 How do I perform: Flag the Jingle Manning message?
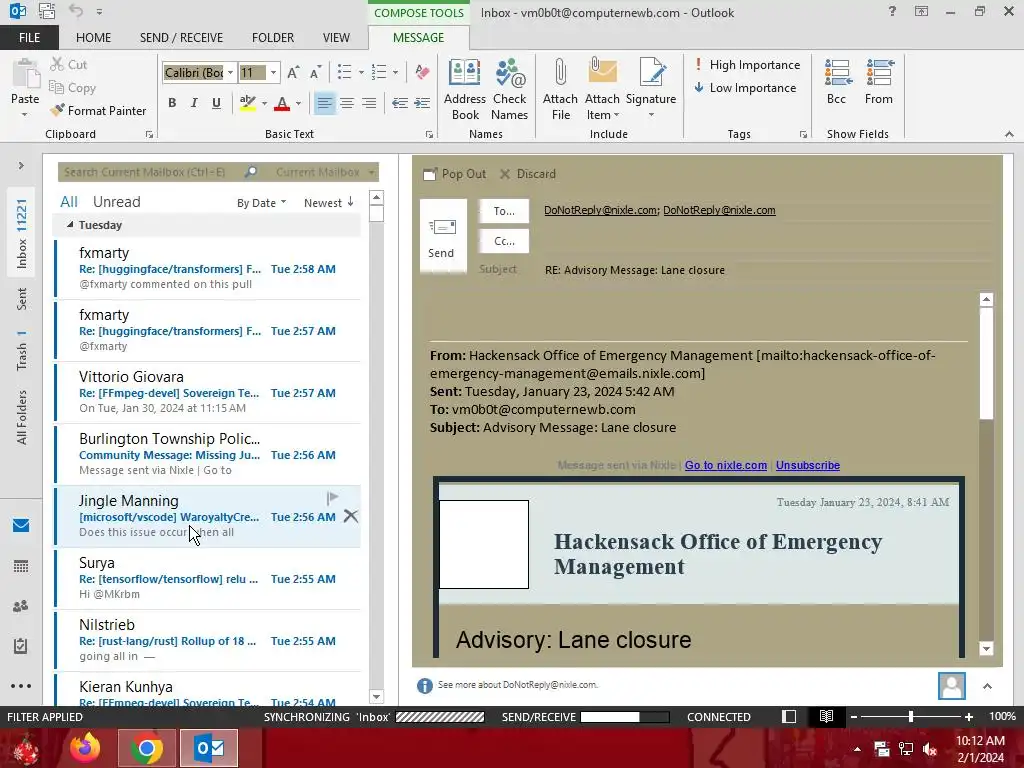click(332, 498)
